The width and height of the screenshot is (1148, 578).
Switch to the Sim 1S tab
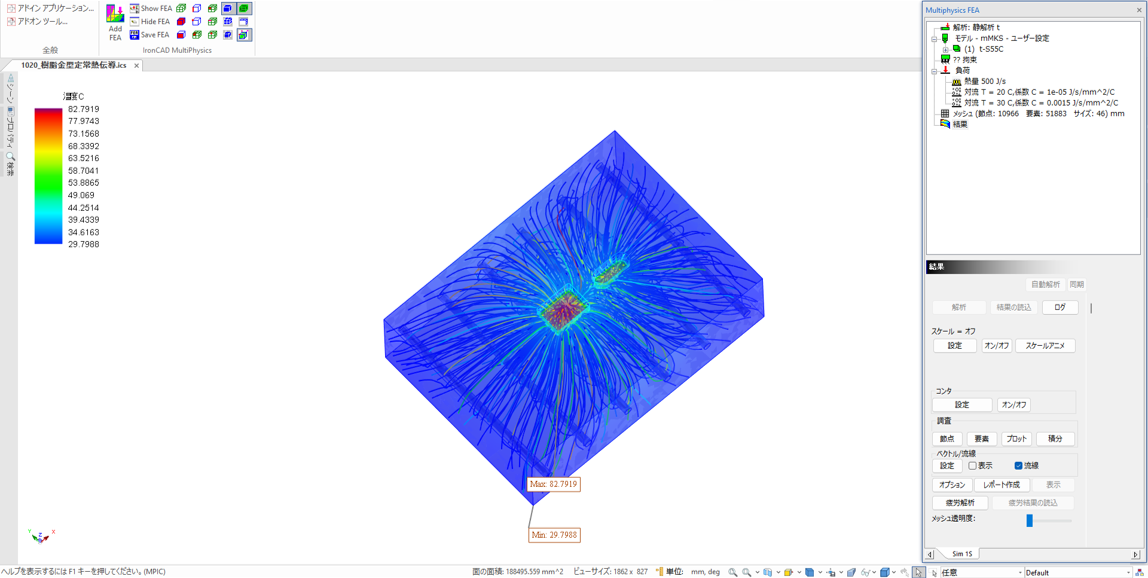click(962, 554)
